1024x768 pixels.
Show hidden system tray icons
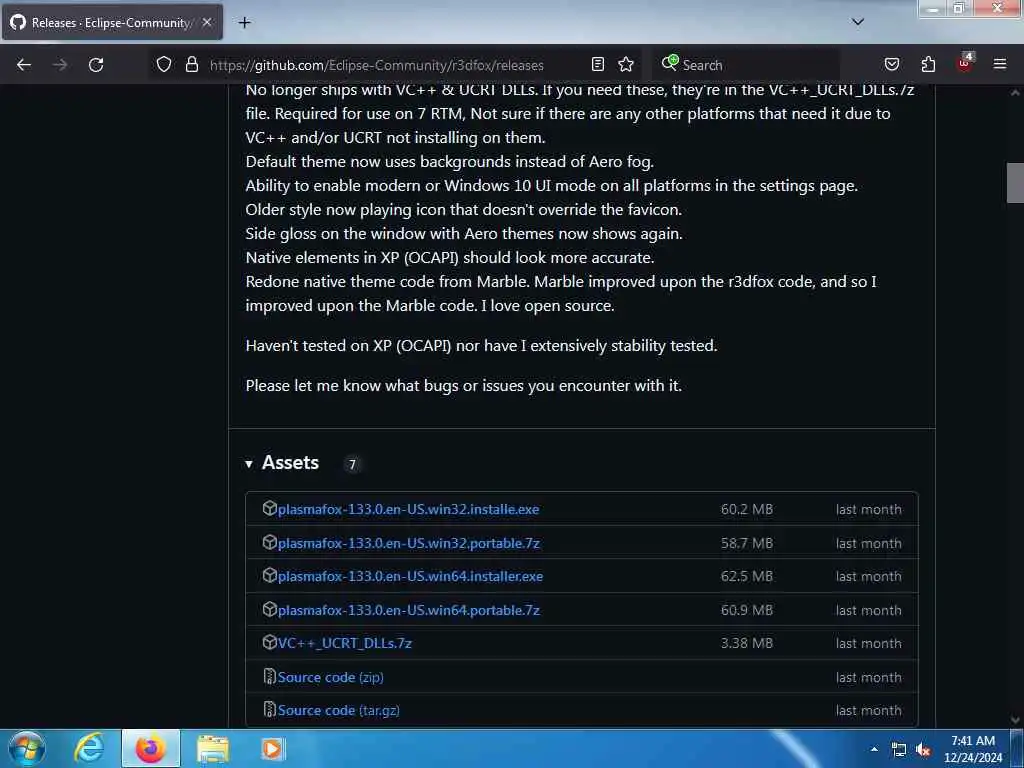coord(874,749)
